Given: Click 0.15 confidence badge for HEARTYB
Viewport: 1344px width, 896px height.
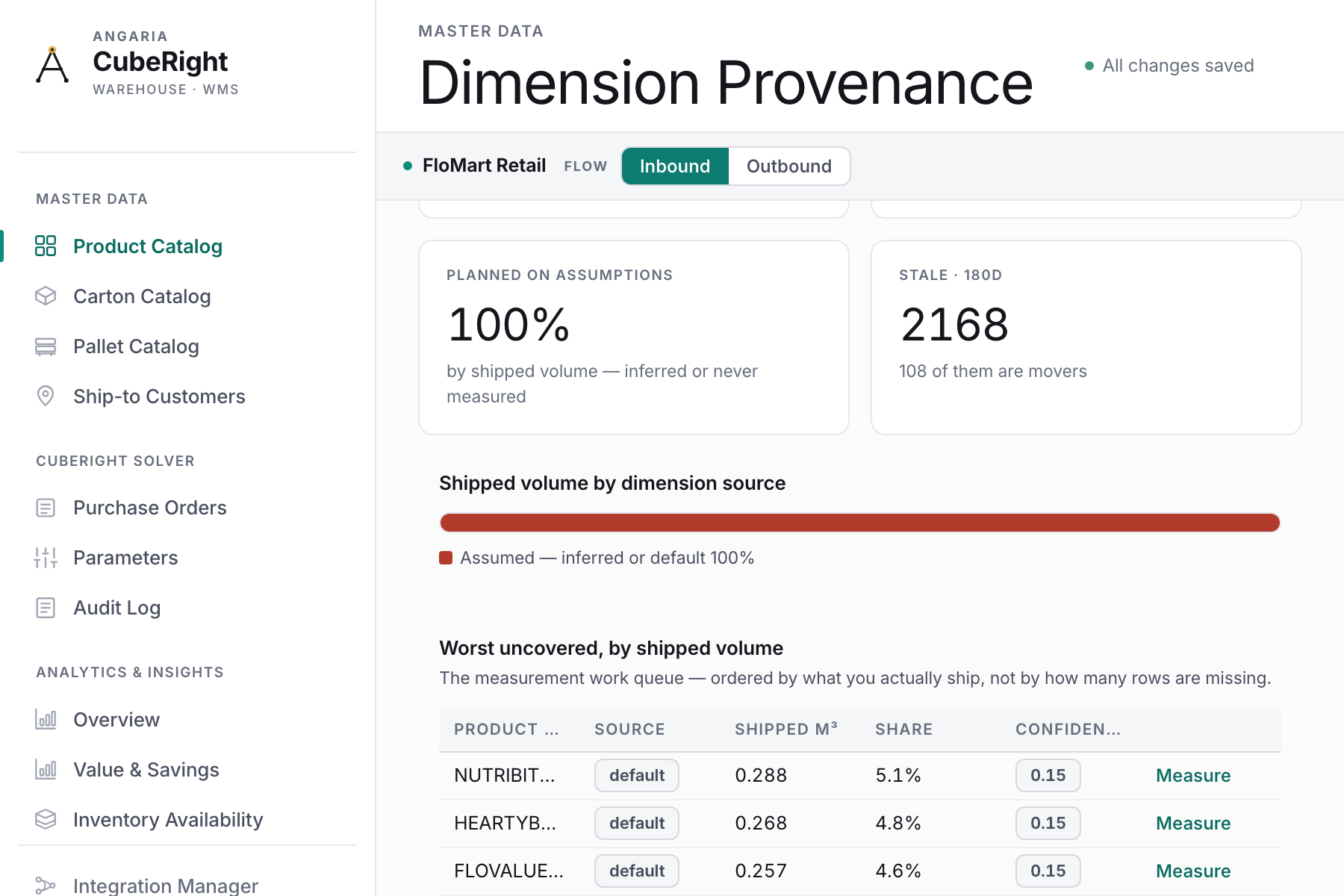Looking at the screenshot, I should [x=1048, y=823].
